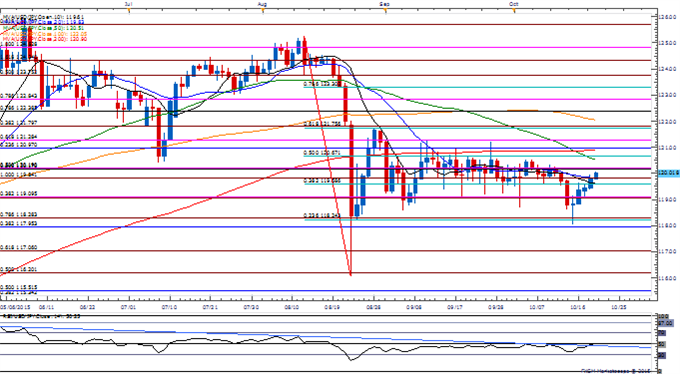Select Fibonacci label 0.382 117.953
680x374 pixels.
[x=19, y=223]
